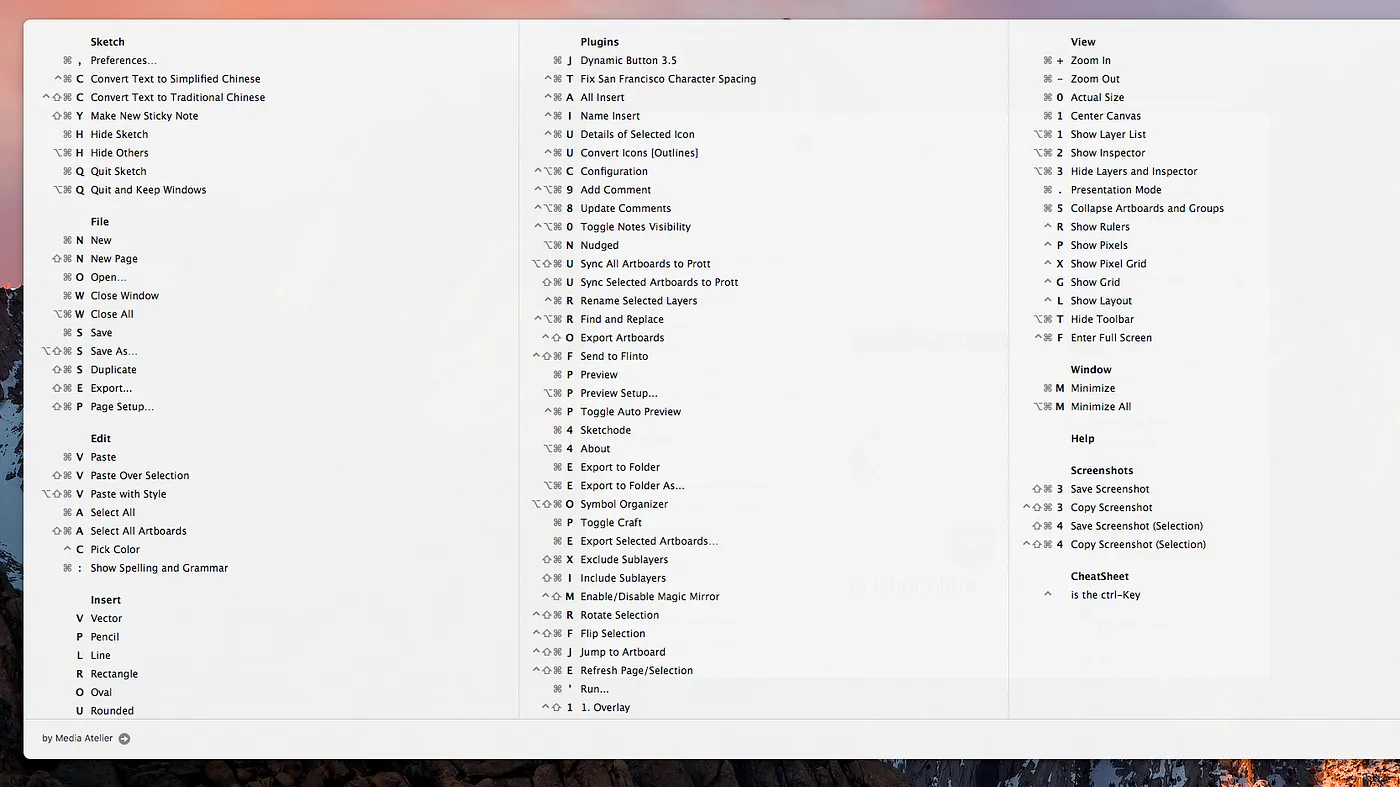Choose Presentation Mode entry
The width and height of the screenshot is (1400, 787).
(x=1116, y=190)
